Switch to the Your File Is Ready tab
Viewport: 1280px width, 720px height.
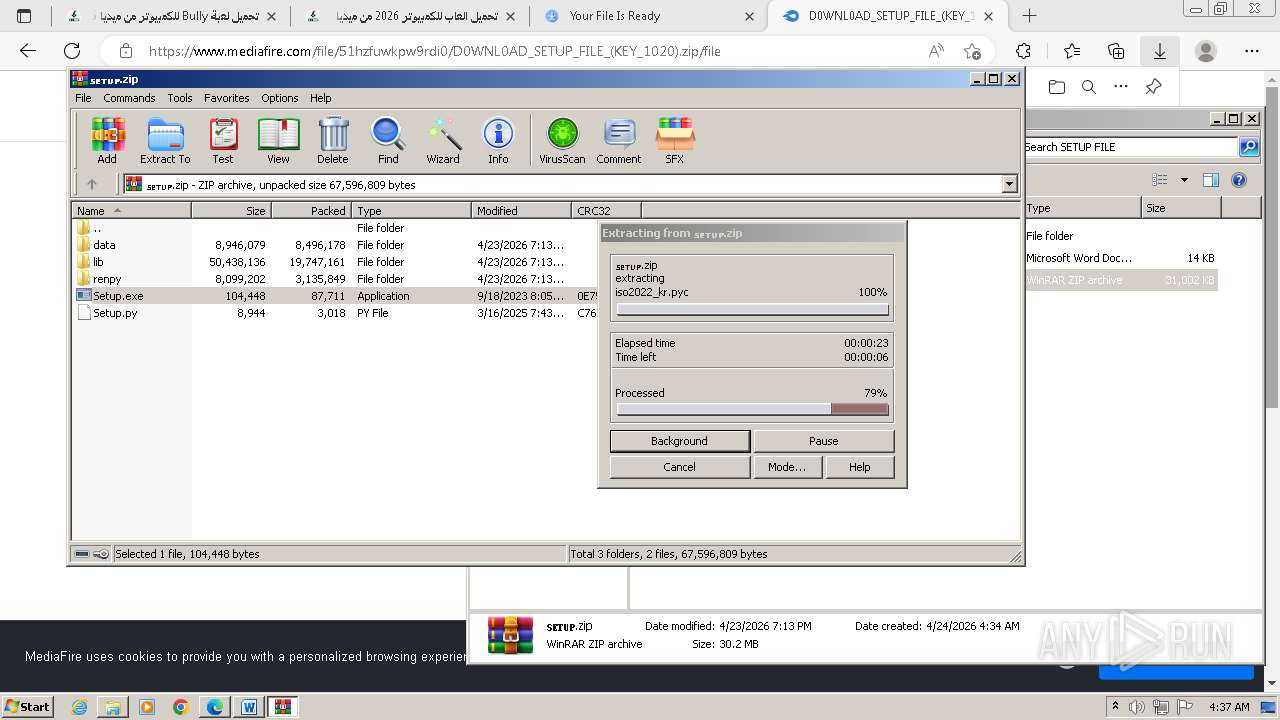(650, 16)
